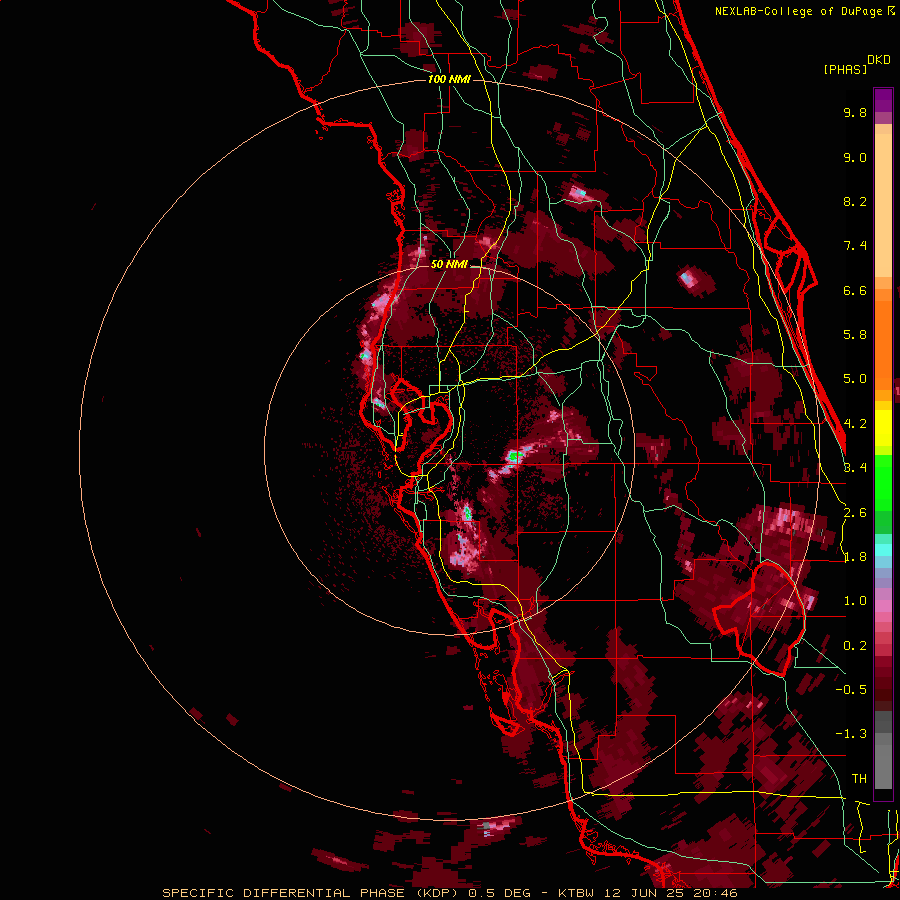Click the "TH" threshold label on the legend
The width and height of the screenshot is (900, 900).
(859, 779)
